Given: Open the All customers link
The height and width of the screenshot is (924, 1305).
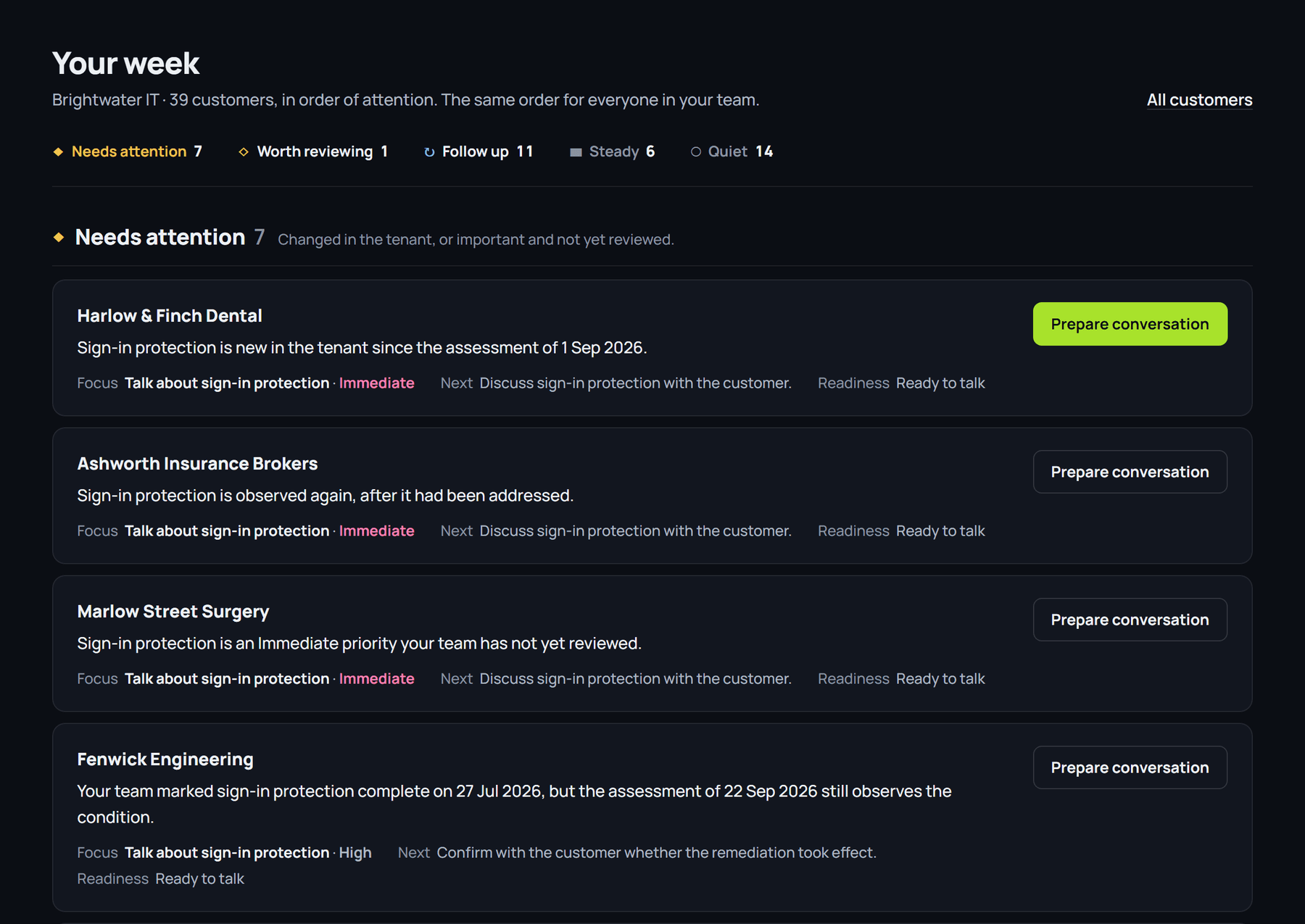Looking at the screenshot, I should [x=1199, y=100].
